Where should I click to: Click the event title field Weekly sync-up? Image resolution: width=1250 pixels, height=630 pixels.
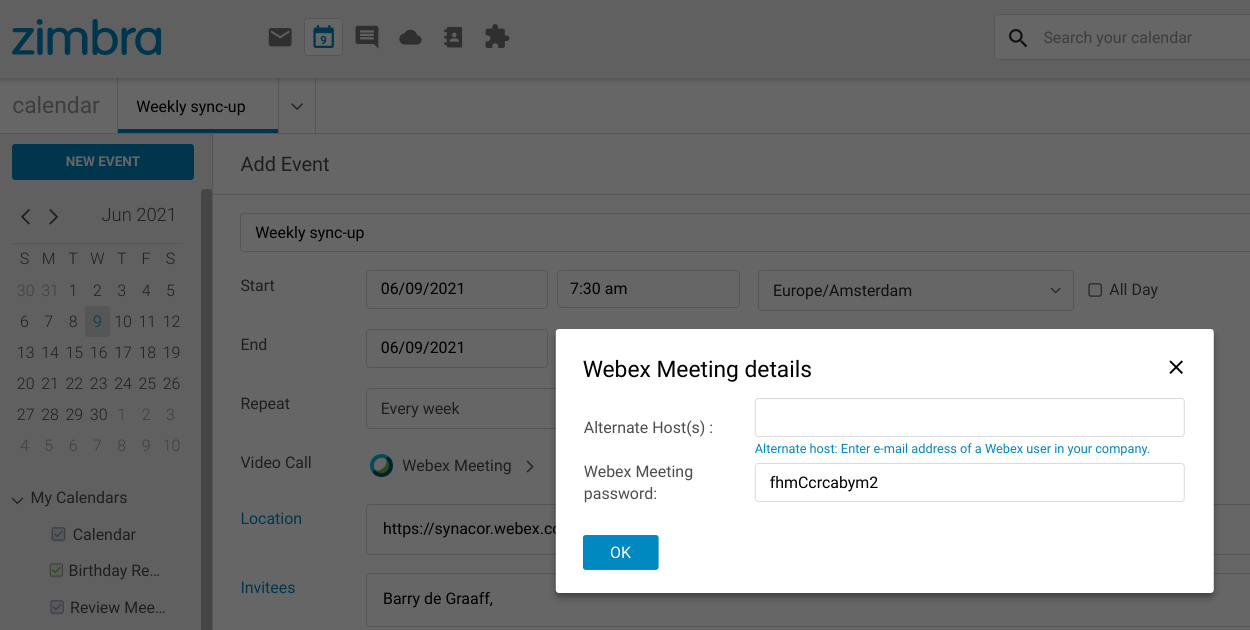[x=745, y=232]
